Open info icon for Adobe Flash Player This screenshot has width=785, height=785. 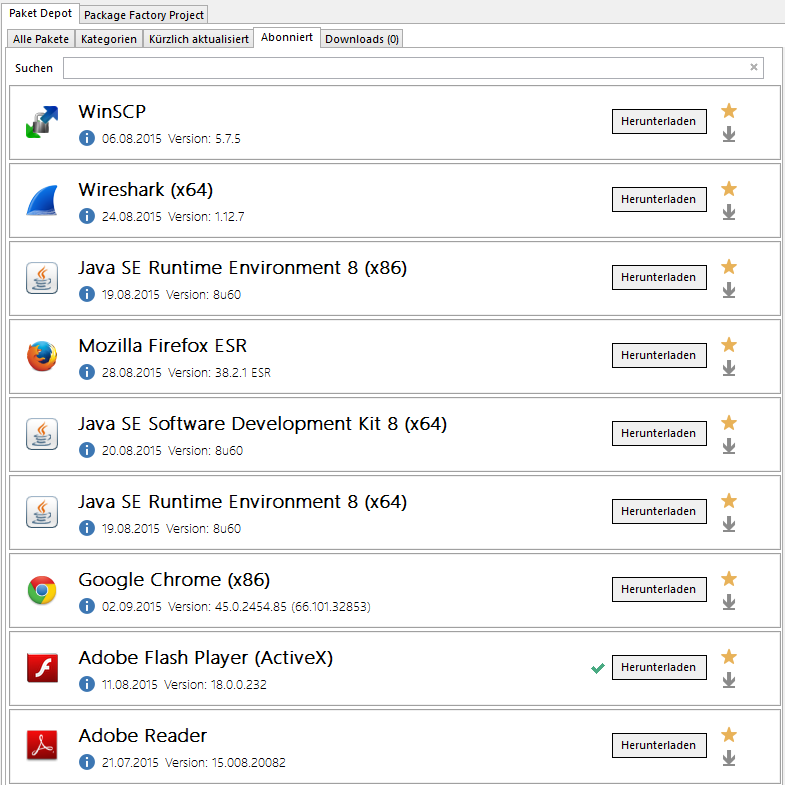[x=87, y=684]
